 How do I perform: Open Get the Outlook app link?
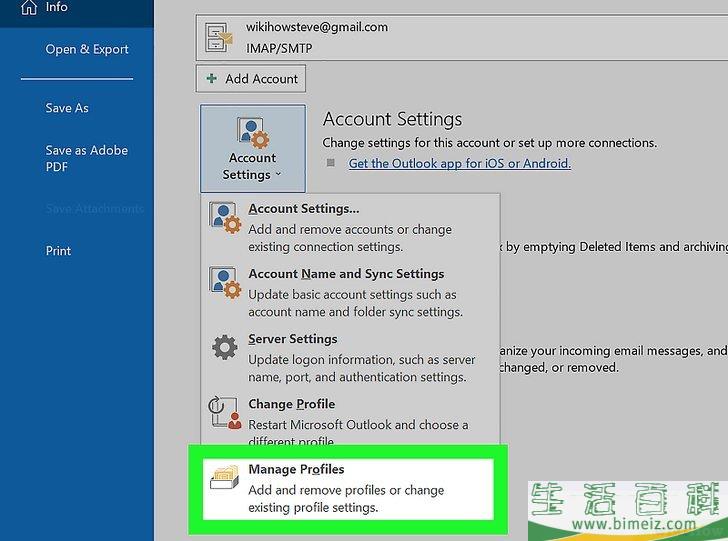pos(460,163)
